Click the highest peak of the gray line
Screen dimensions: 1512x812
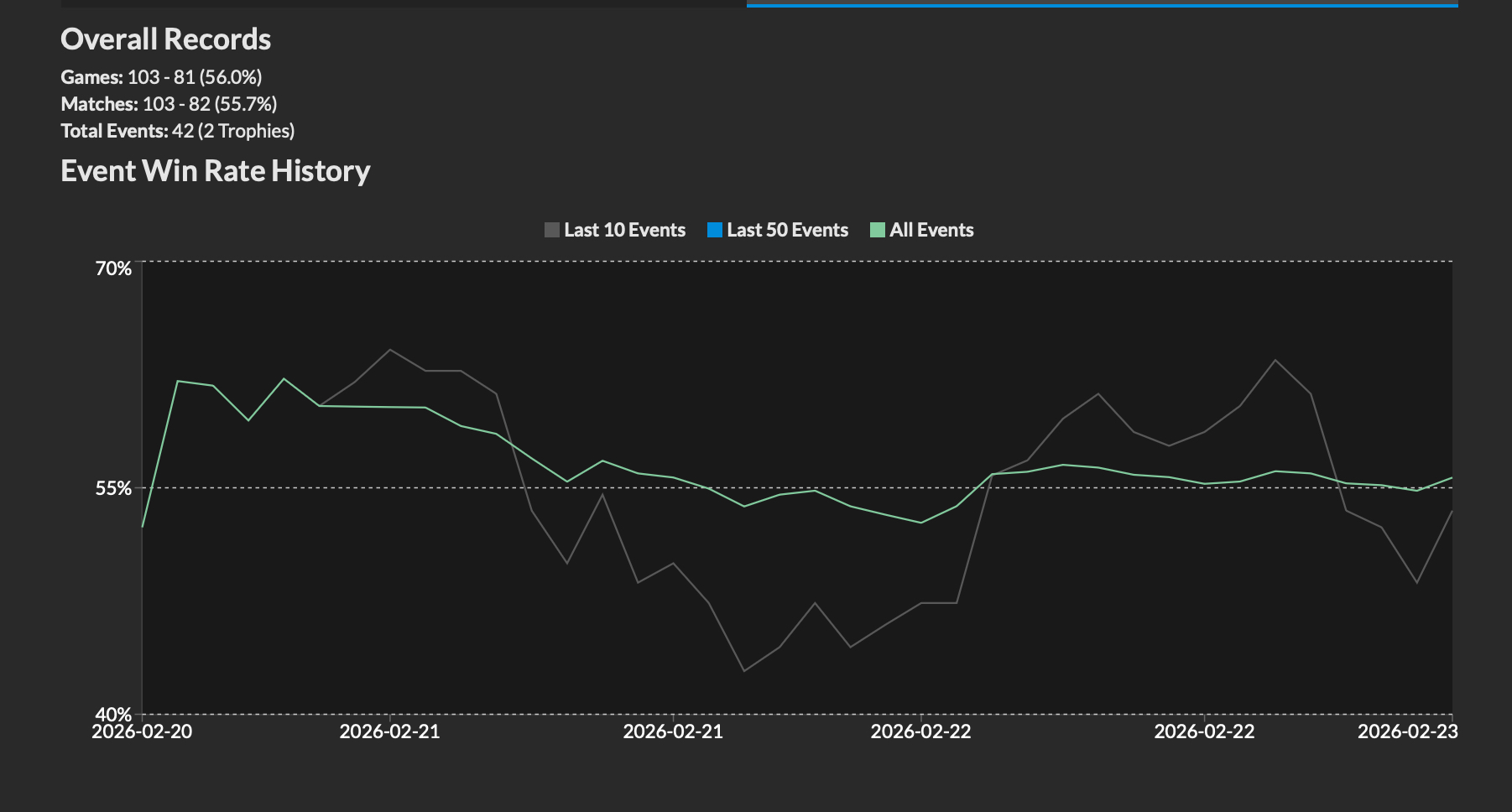[390, 350]
